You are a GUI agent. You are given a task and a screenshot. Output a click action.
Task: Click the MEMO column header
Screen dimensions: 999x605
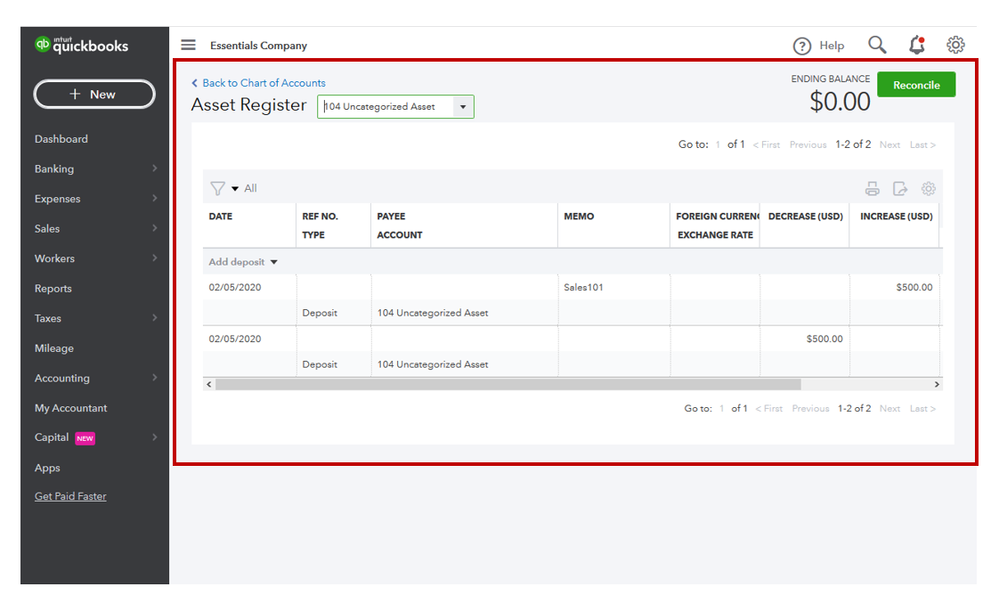point(579,217)
